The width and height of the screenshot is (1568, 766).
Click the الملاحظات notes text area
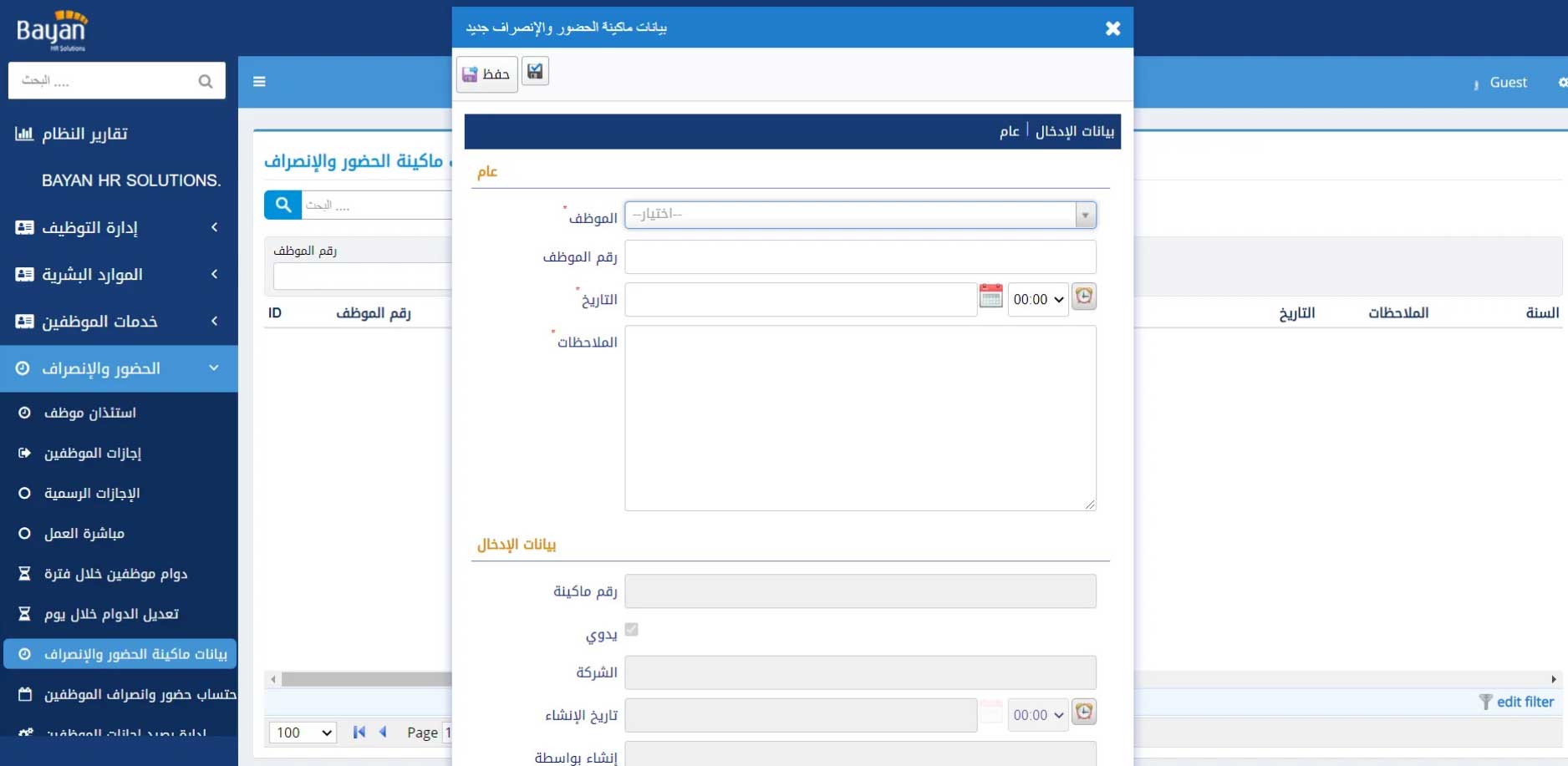coord(860,418)
